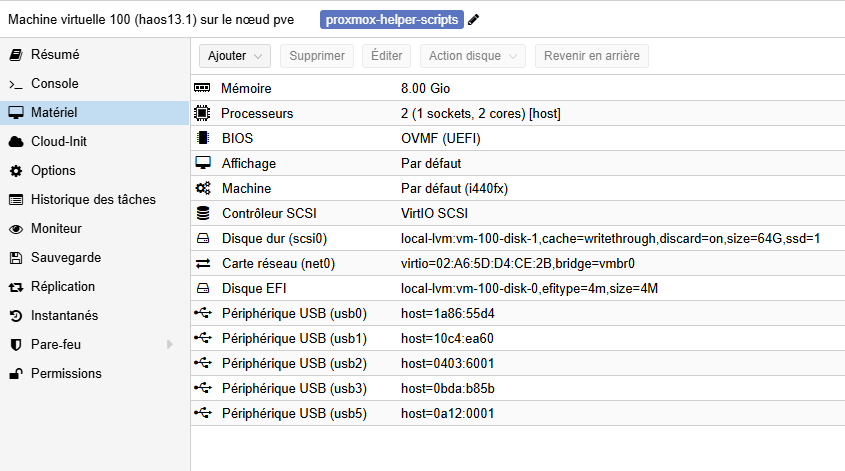The width and height of the screenshot is (845, 471).
Task: Expand the Pare-feu submenu arrow
Action: tap(170, 344)
